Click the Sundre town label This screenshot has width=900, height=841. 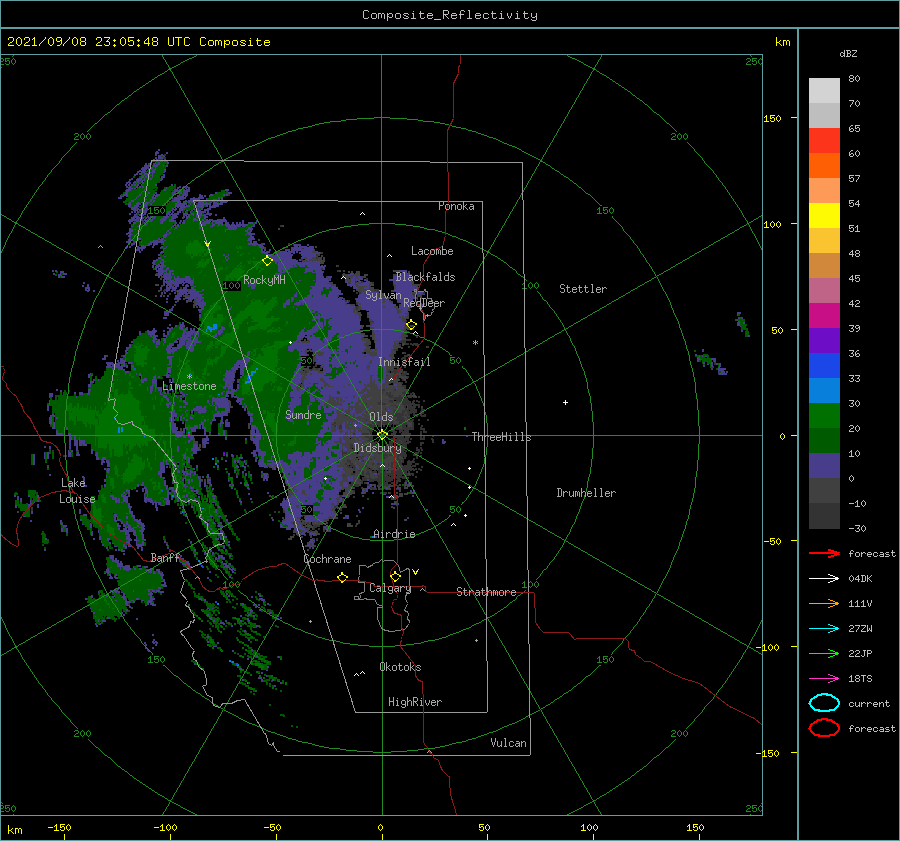click(x=303, y=415)
